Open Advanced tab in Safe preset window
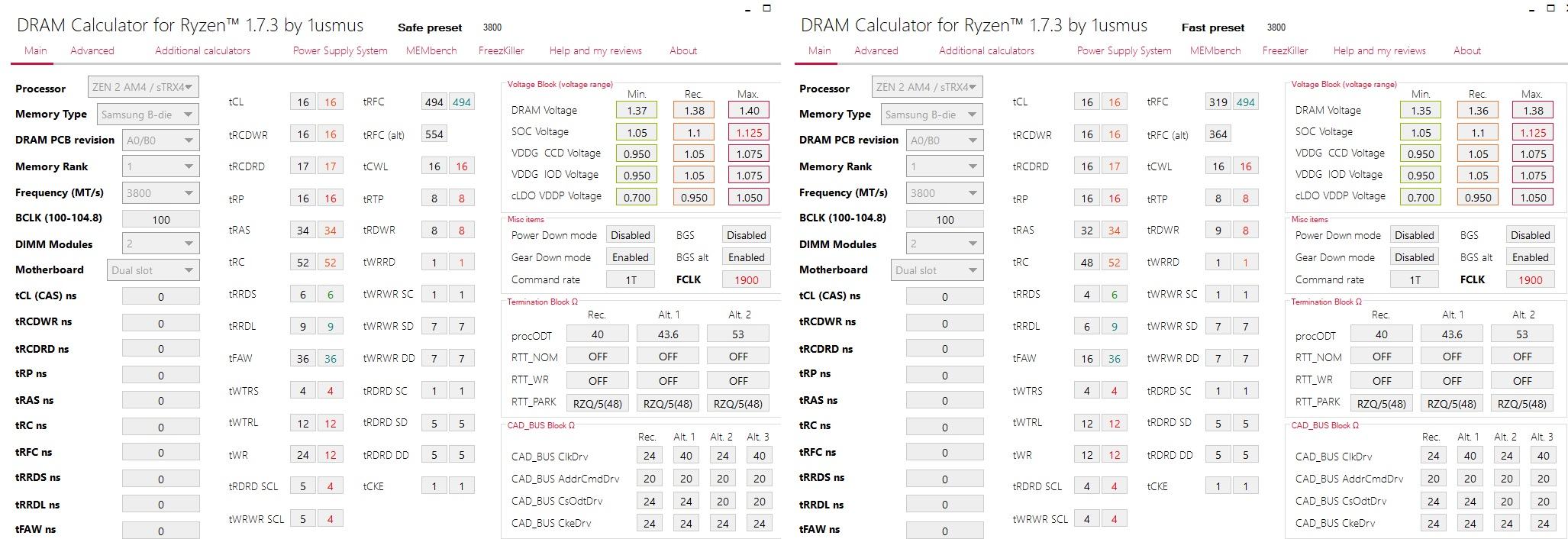The height and width of the screenshot is (539, 1568). click(x=92, y=50)
